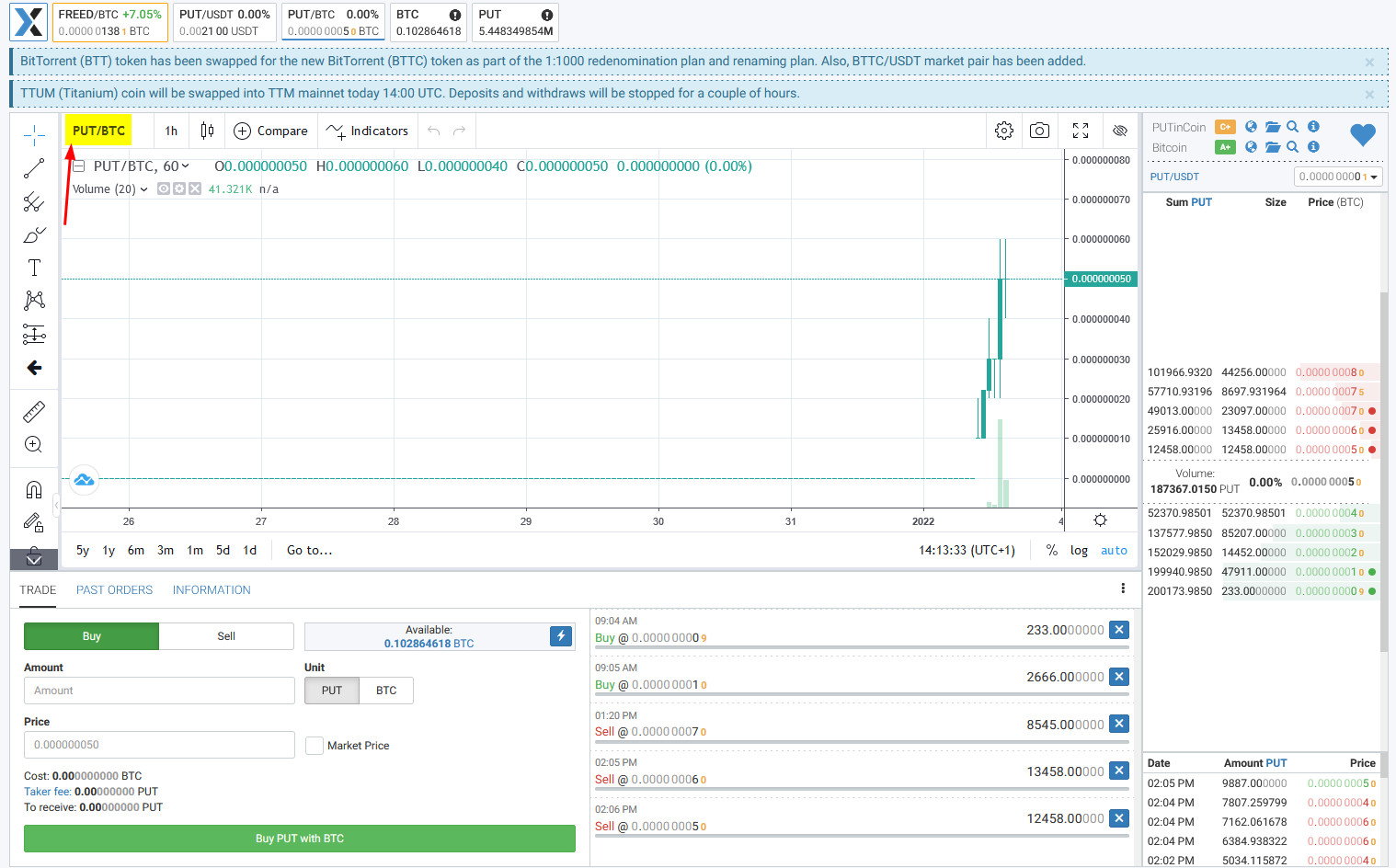Collapse the chart legend minus box
The image size is (1396, 868).
(x=79, y=166)
